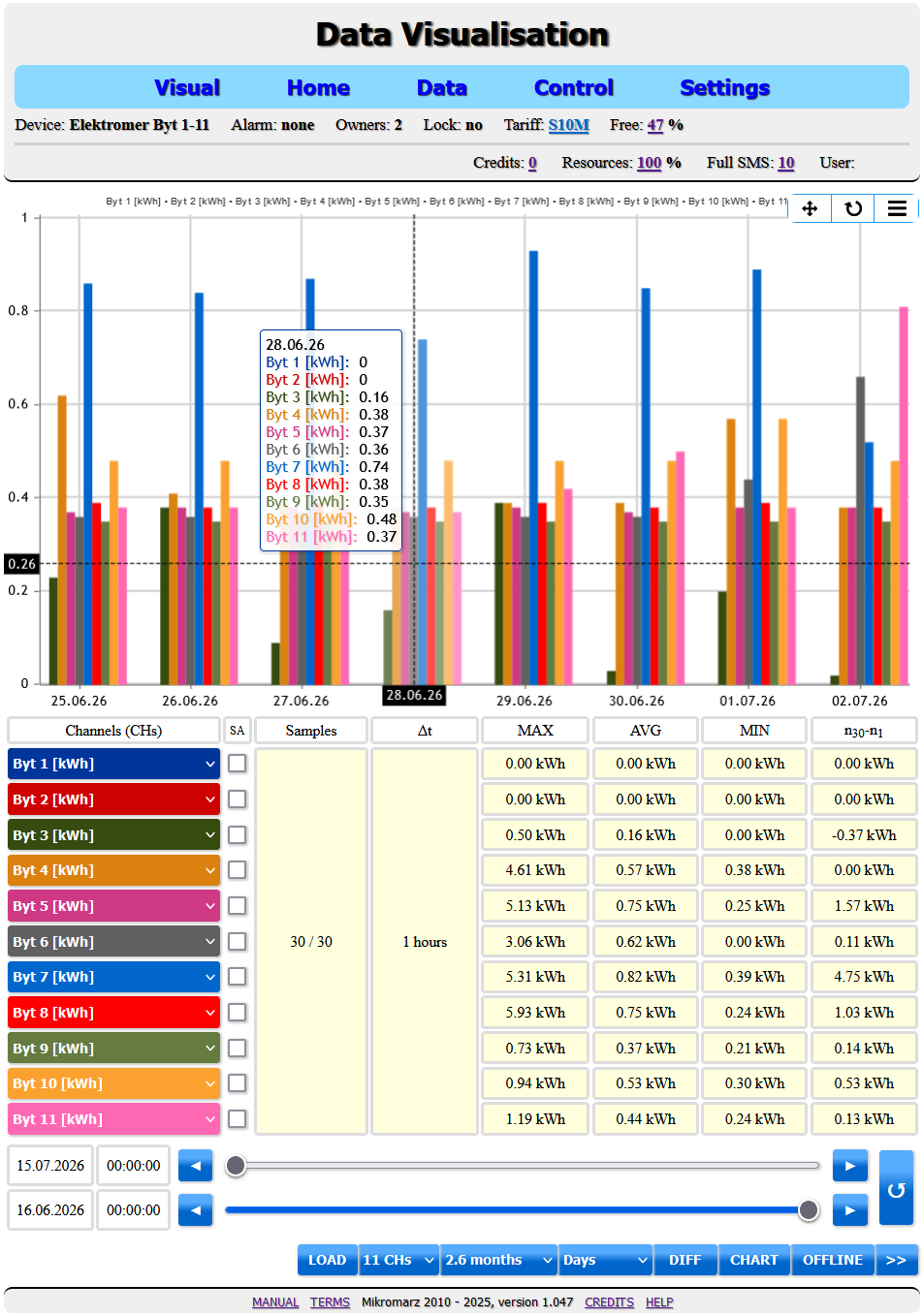Open the chart hamburger menu icon
The height and width of the screenshot is (1316, 923).
pyautogui.click(x=897, y=208)
